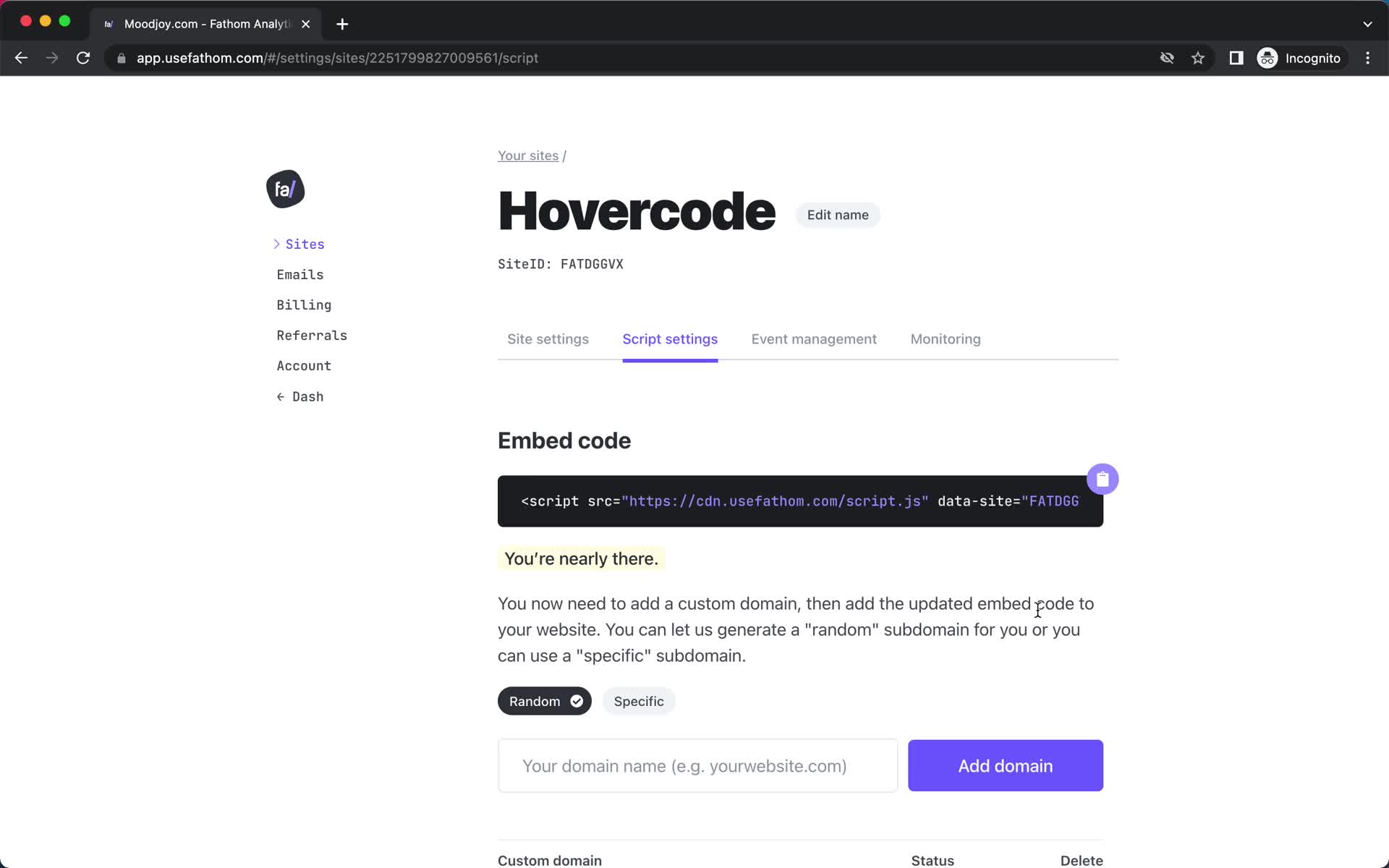Switch to the Event management tab
This screenshot has height=868, width=1389.
pyautogui.click(x=813, y=339)
